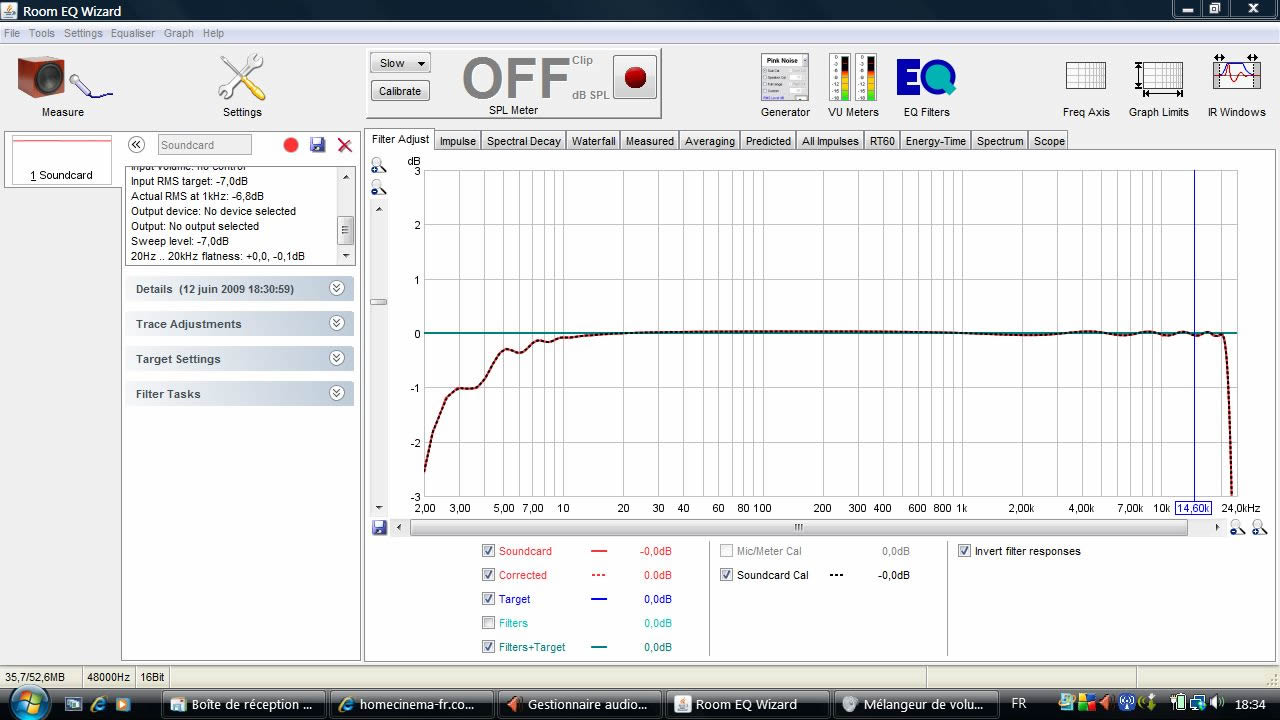Click the vertical zoom-out magnifier at the graph top
The height and width of the screenshot is (720, 1280).
(378, 188)
